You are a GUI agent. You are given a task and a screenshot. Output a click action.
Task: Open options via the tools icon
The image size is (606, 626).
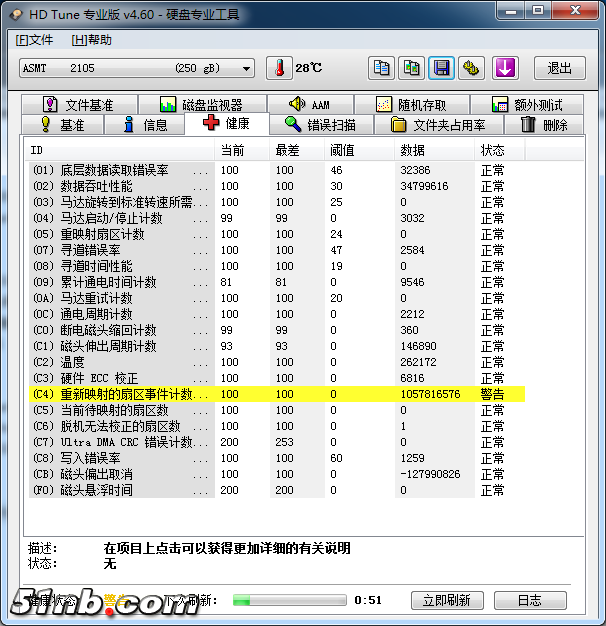point(472,68)
